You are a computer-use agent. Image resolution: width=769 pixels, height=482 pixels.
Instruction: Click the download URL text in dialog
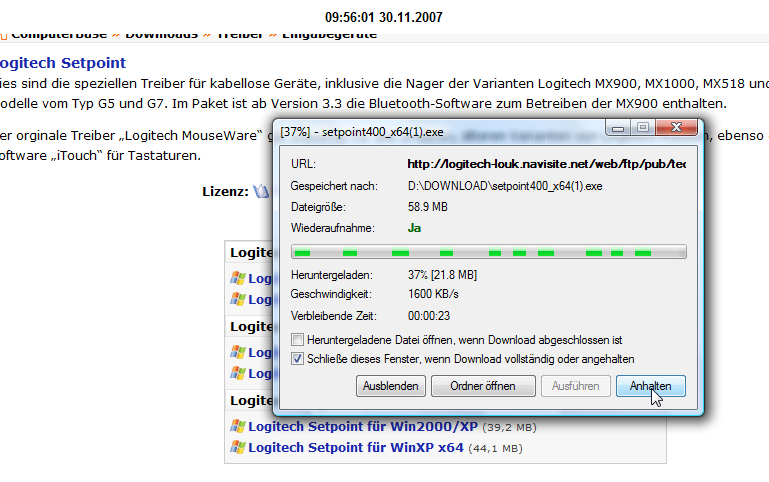click(x=546, y=164)
